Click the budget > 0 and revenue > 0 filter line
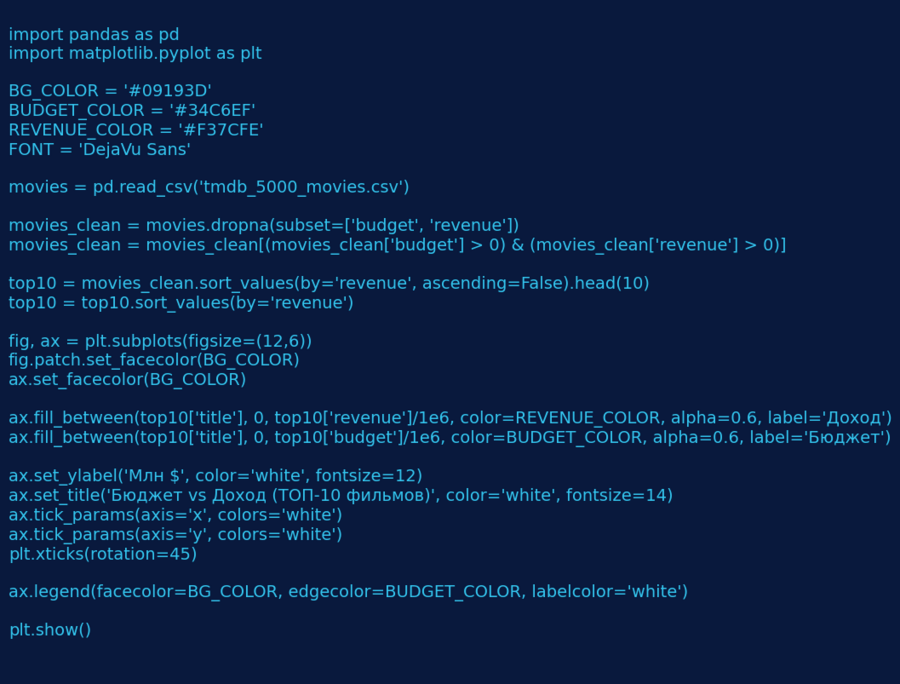The image size is (900, 684). tap(397, 245)
